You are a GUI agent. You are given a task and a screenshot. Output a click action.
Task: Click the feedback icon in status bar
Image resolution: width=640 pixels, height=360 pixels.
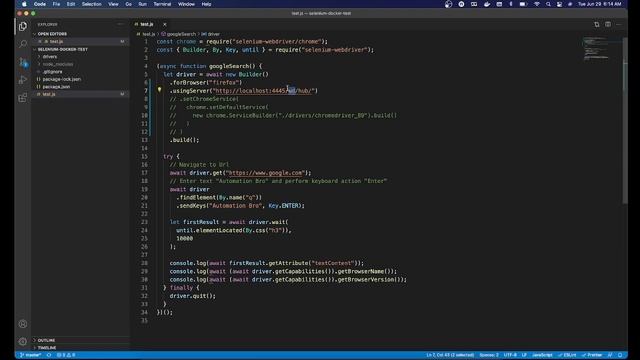[x=610, y=355]
